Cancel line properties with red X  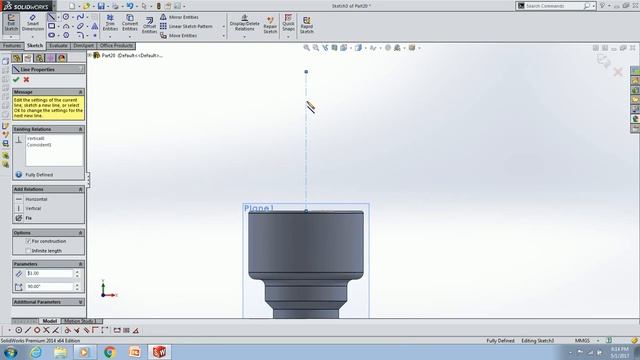[x=27, y=80]
